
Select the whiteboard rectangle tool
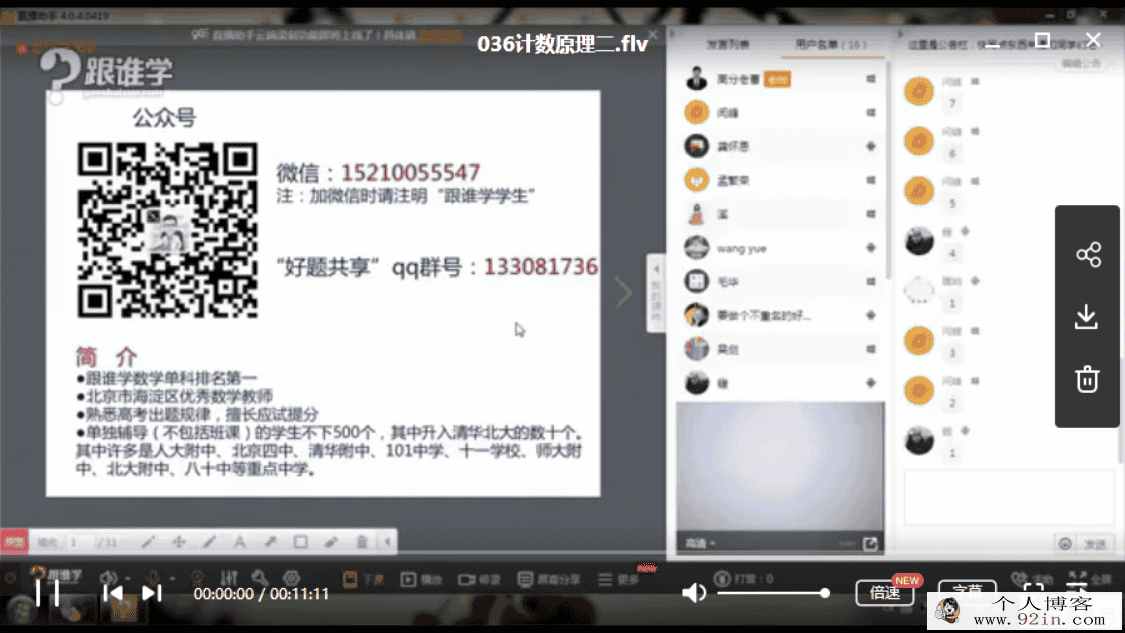[x=301, y=542]
